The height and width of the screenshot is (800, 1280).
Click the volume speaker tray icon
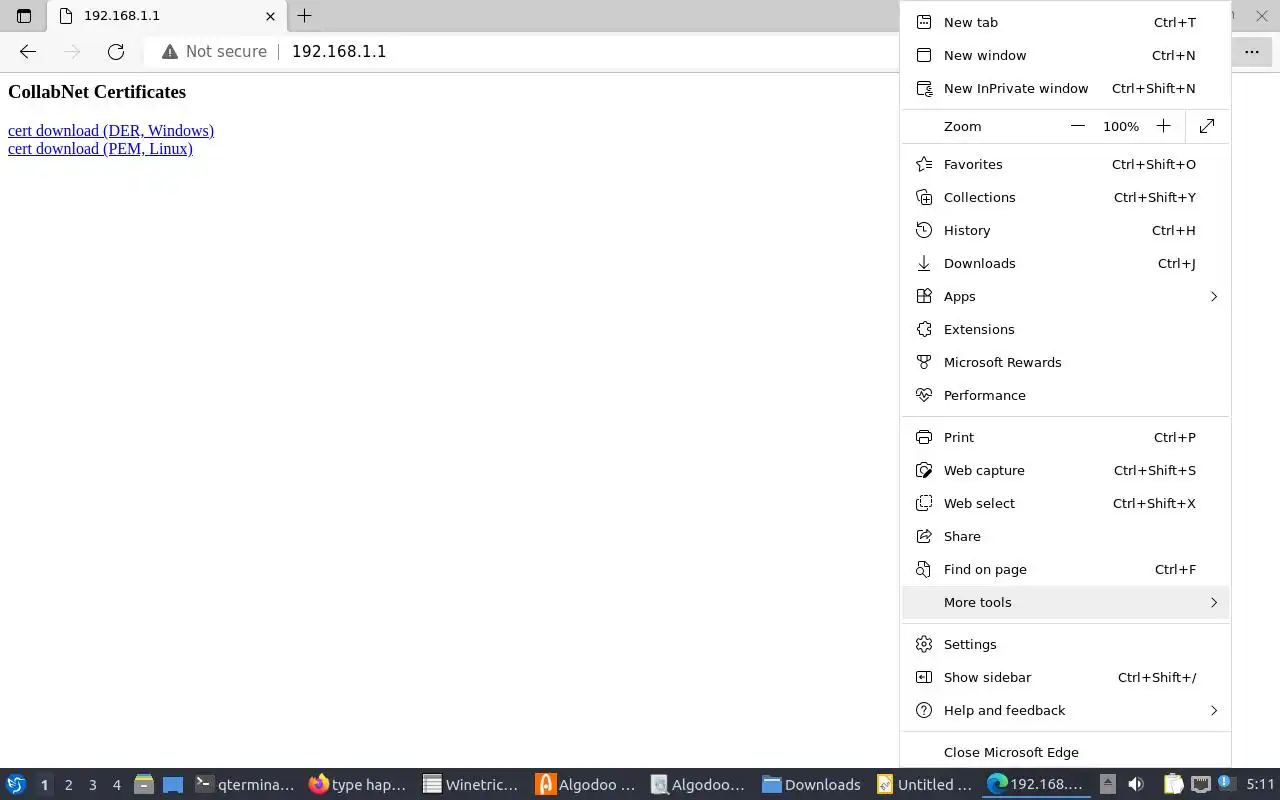coord(1135,785)
